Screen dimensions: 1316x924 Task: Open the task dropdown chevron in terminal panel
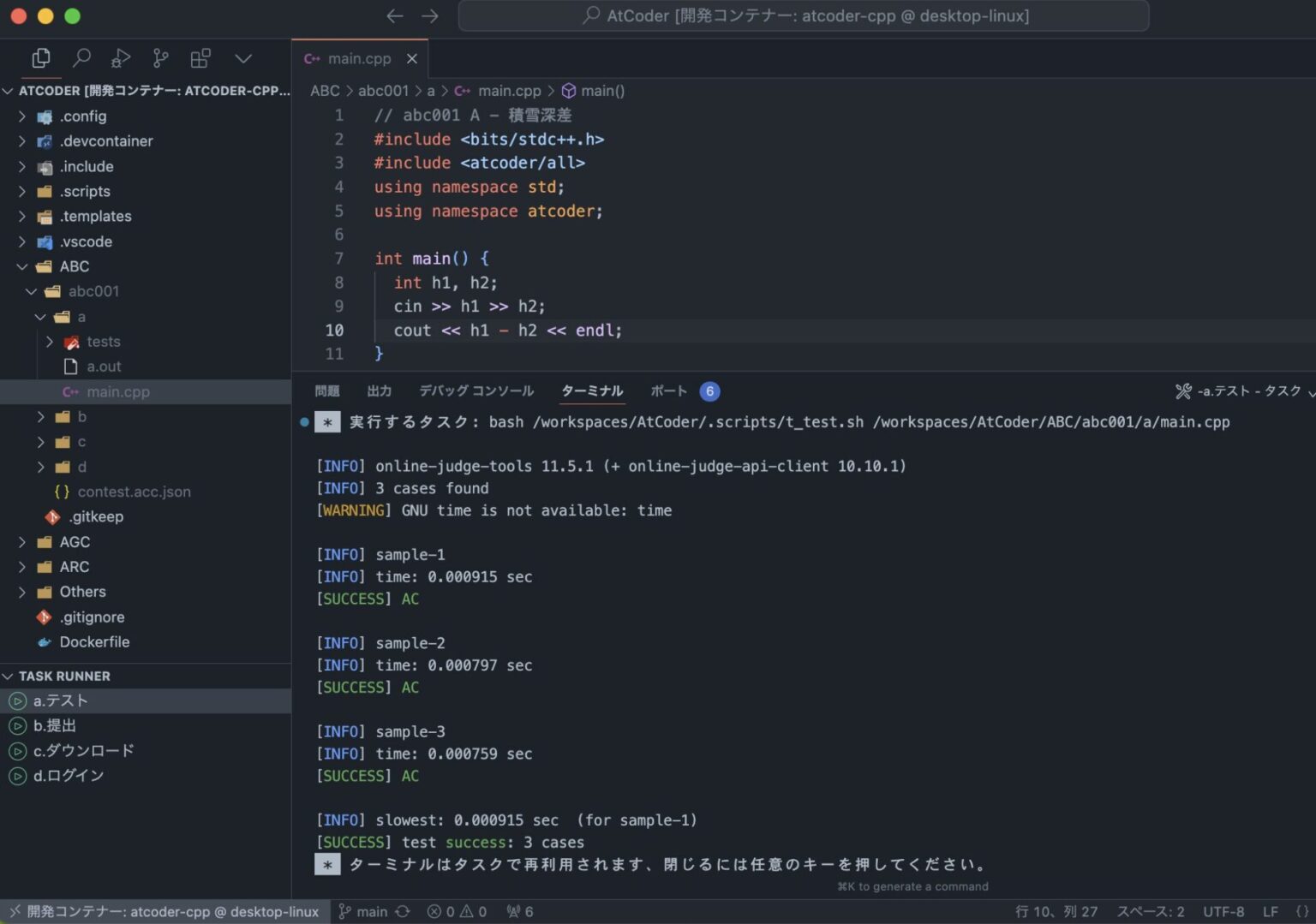coord(1310,391)
